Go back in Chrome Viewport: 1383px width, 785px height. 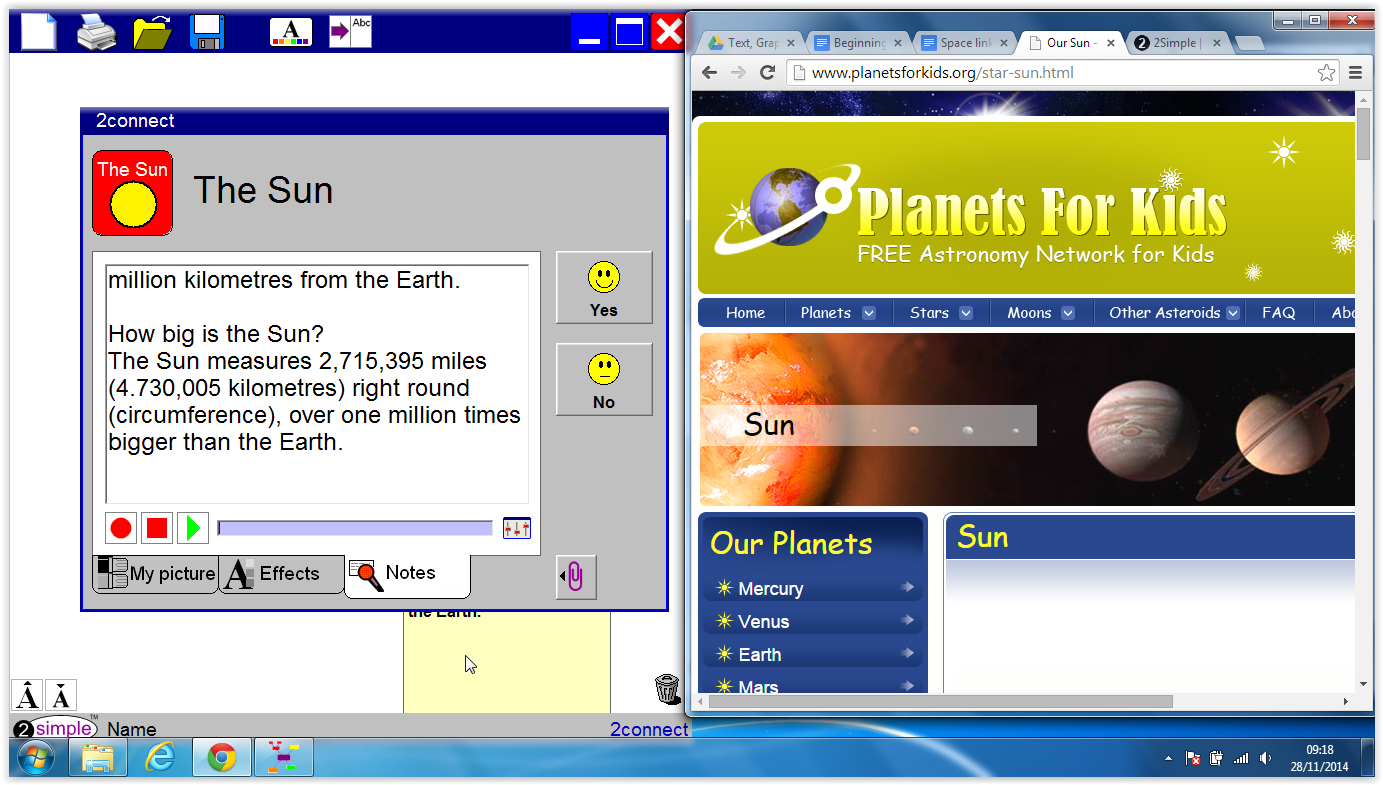coord(709,72)
